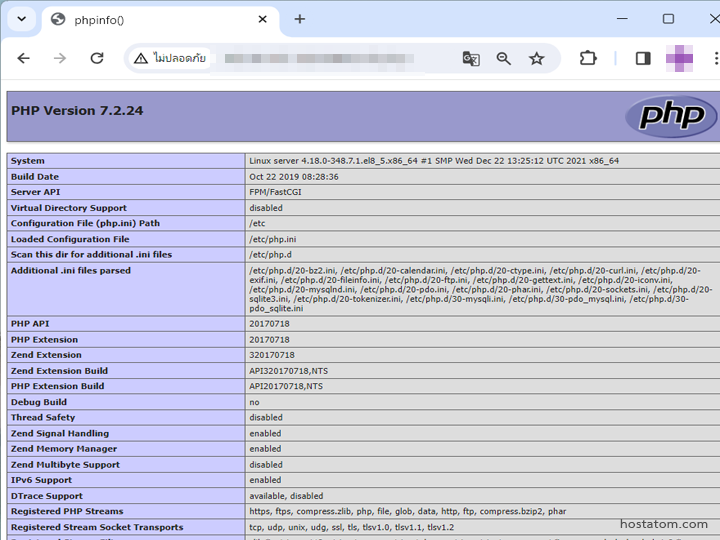Open the Google Translate icon in address bar
Screen dimensions: 720x540
(x=471, y=58)
